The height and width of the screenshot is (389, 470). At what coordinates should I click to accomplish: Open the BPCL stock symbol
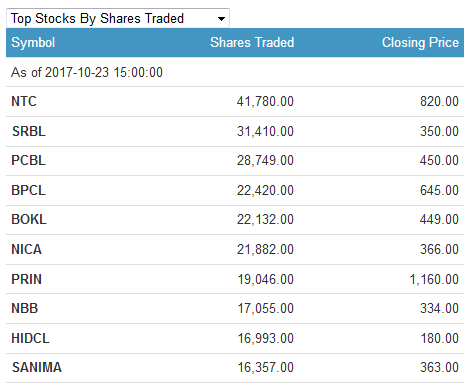click(x=28, y=190)
